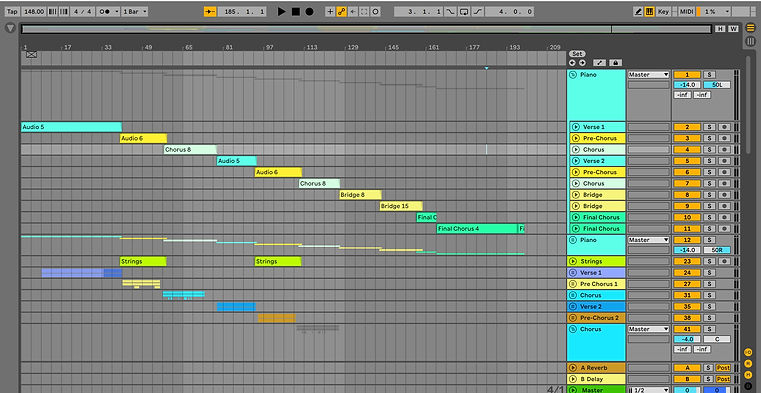Select the Chorus 8 clip on track 4

coord(190,149)
